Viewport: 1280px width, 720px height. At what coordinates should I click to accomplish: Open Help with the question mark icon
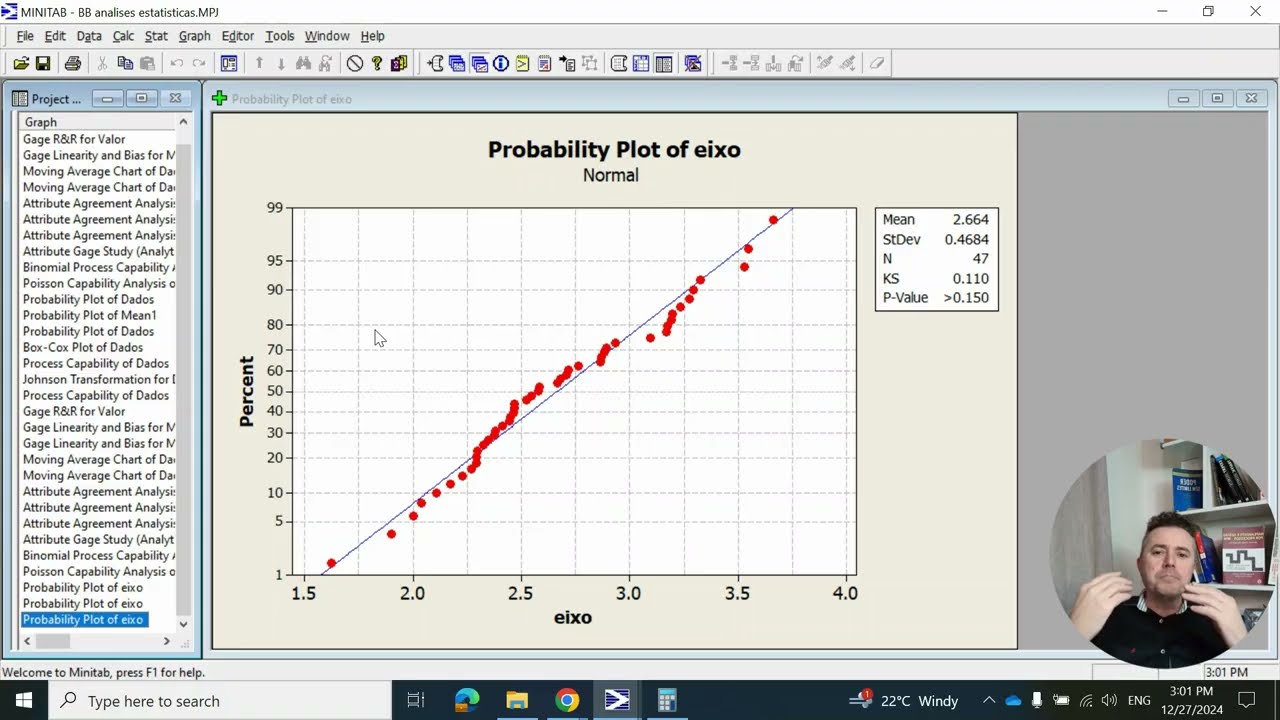coord(377,63)
